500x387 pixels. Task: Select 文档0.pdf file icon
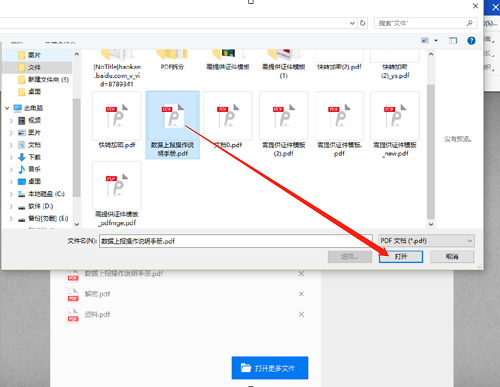pos(228,116)
